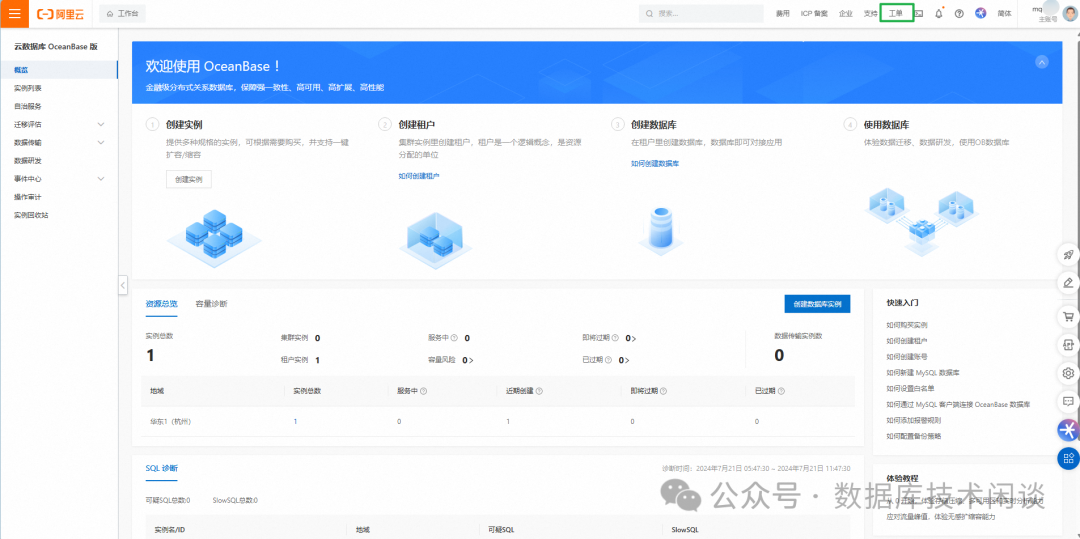Switch to the 资源总览 tab
This screenshot has height=539, width=1080.
(161, 304)
